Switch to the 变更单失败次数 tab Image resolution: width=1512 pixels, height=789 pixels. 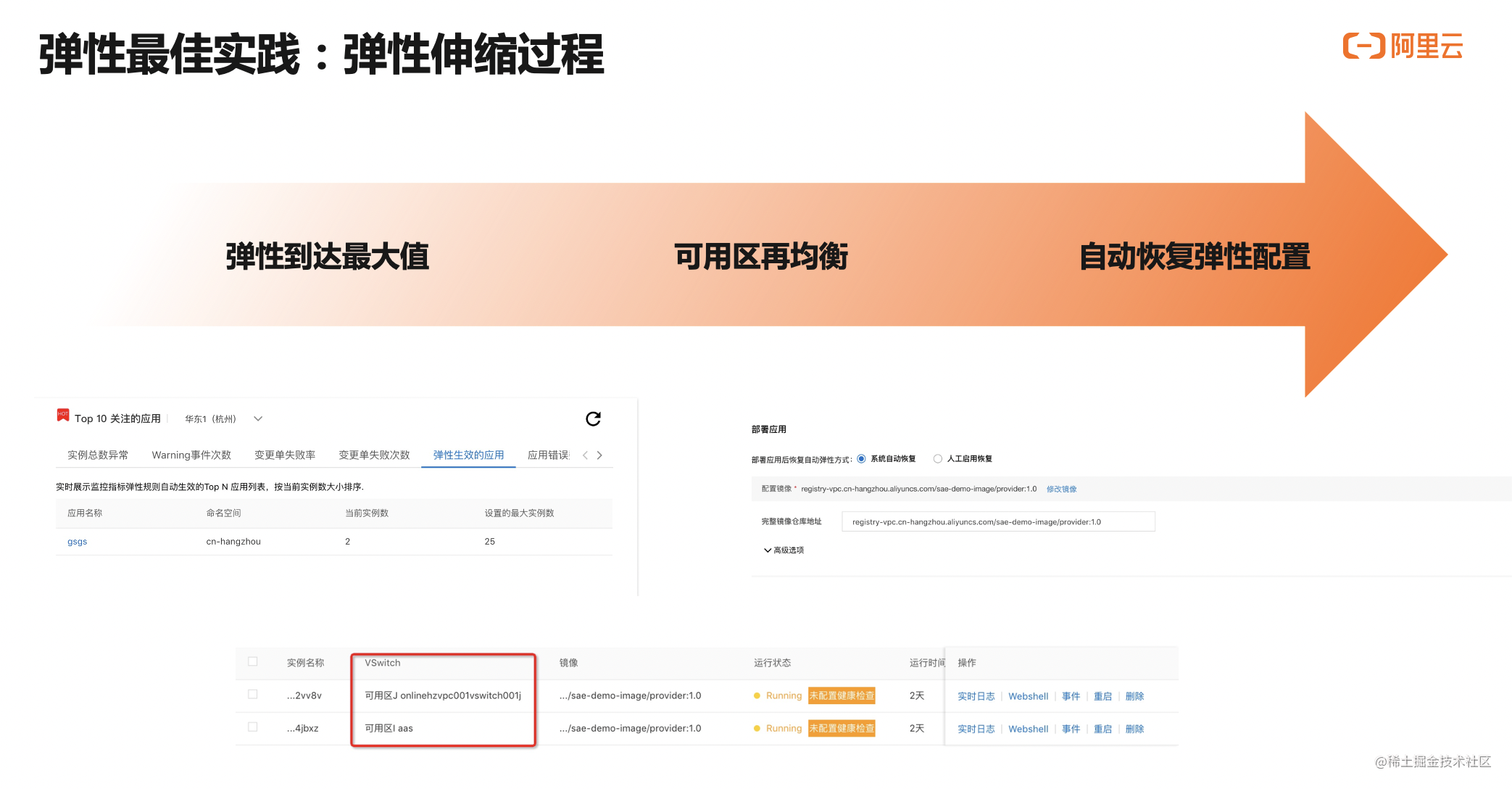(374, 455)
